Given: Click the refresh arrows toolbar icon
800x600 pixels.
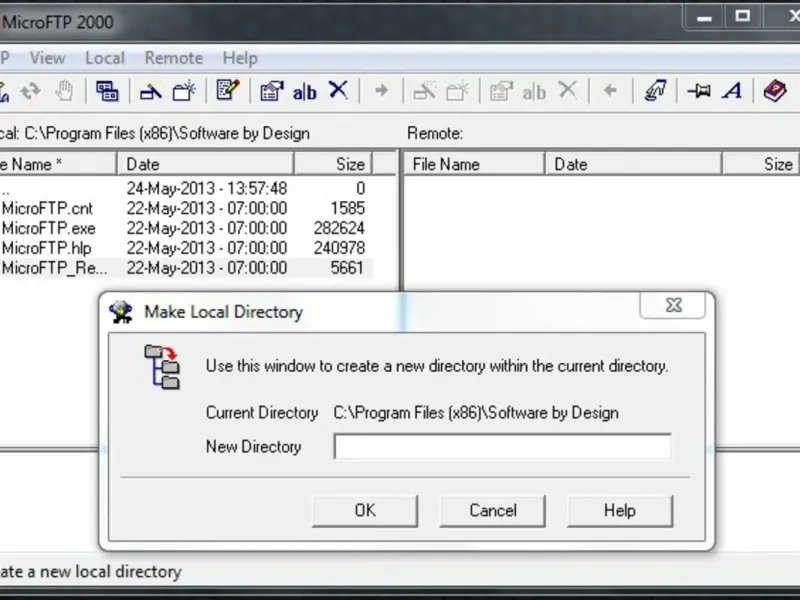Looking at the screenshot, I should coord(31,91).
